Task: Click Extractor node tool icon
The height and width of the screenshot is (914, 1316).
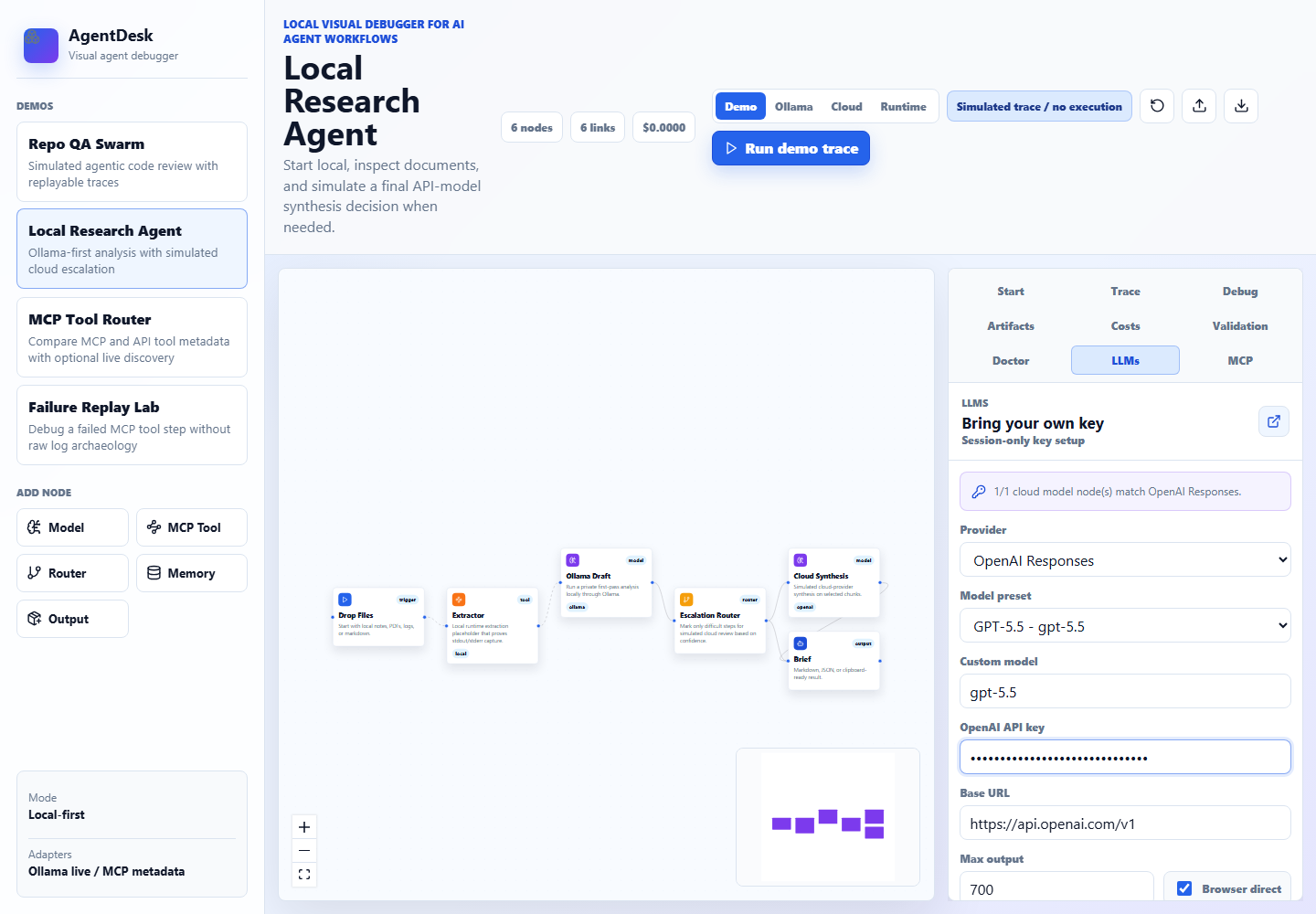Action: 459,600
